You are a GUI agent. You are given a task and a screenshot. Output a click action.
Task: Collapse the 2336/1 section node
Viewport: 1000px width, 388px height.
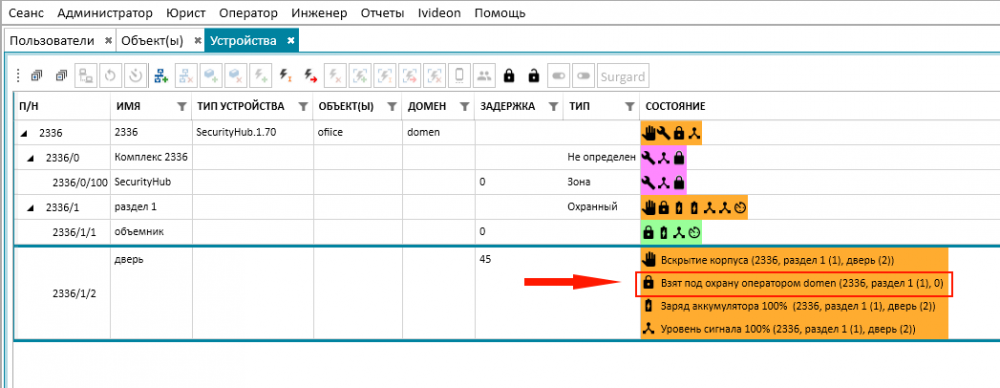tap(30, 207)
